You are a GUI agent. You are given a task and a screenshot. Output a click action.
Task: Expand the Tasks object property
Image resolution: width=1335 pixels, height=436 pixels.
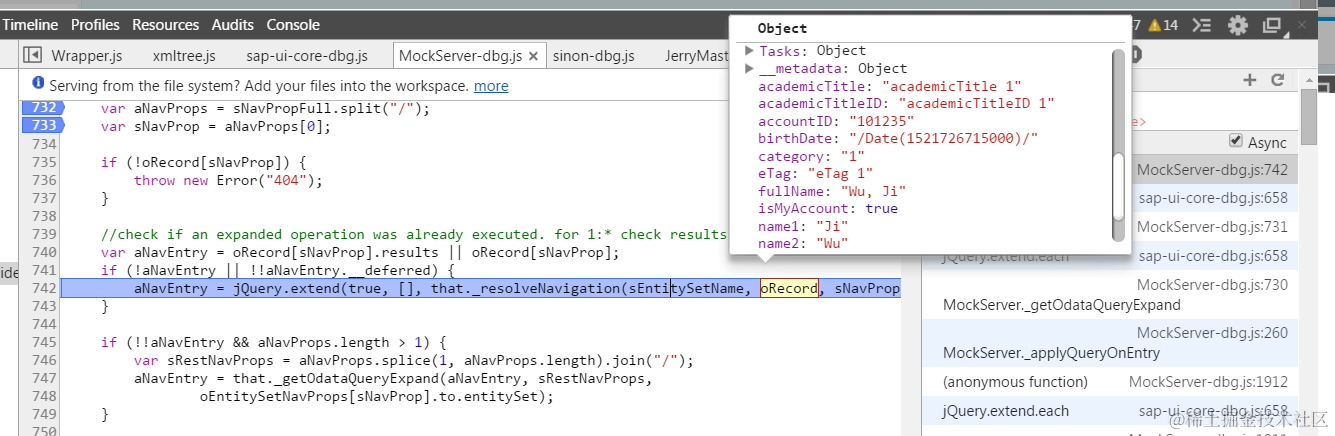click(751, 51)
